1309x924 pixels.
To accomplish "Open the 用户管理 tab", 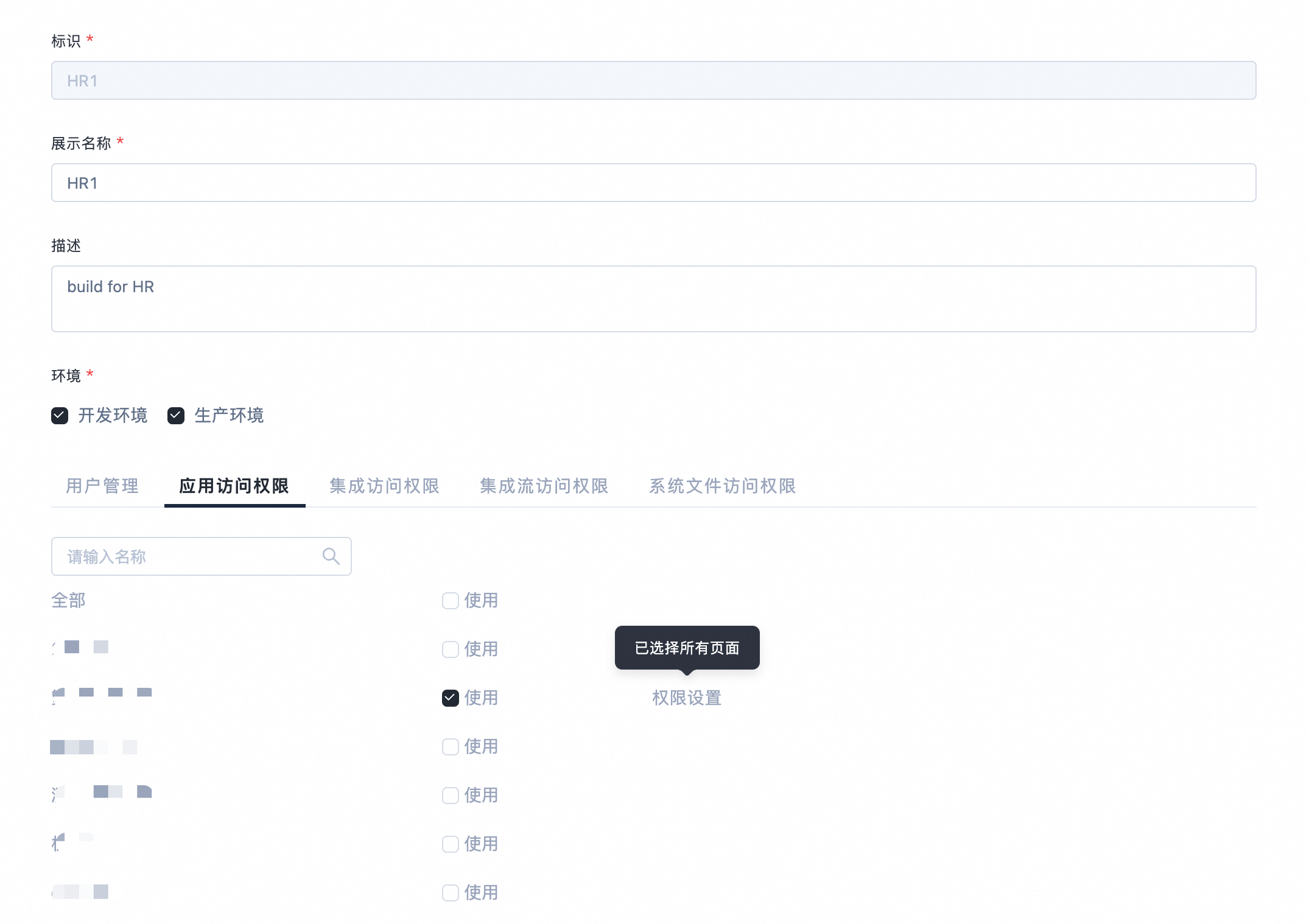I will tap(102, 486).
